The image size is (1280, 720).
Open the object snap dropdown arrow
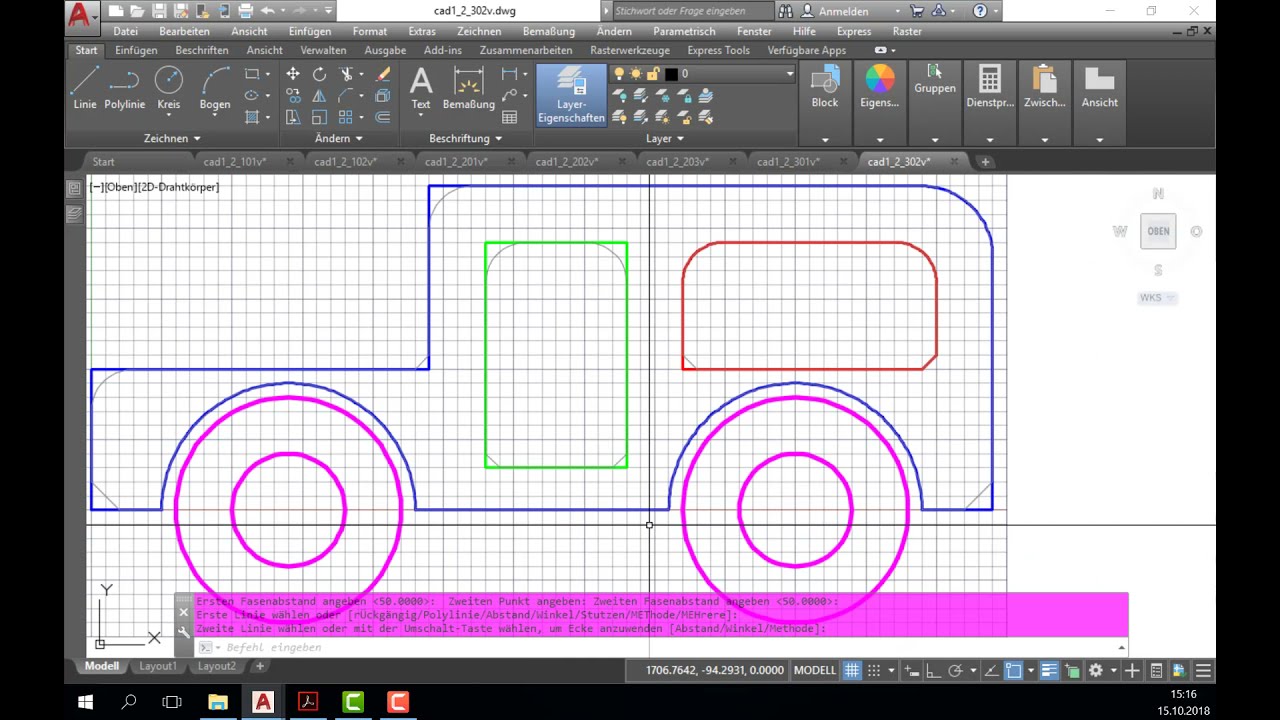[x=1030, y=671]
